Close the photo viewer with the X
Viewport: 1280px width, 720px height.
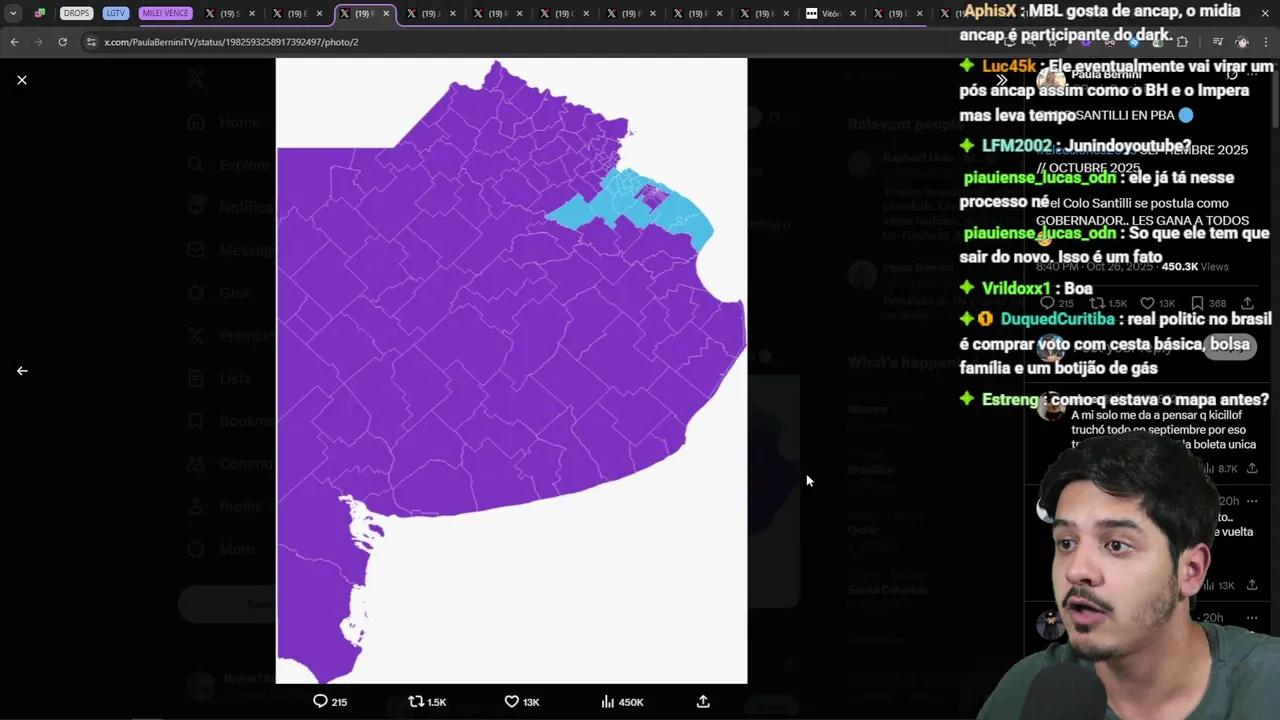coord(22,80)
